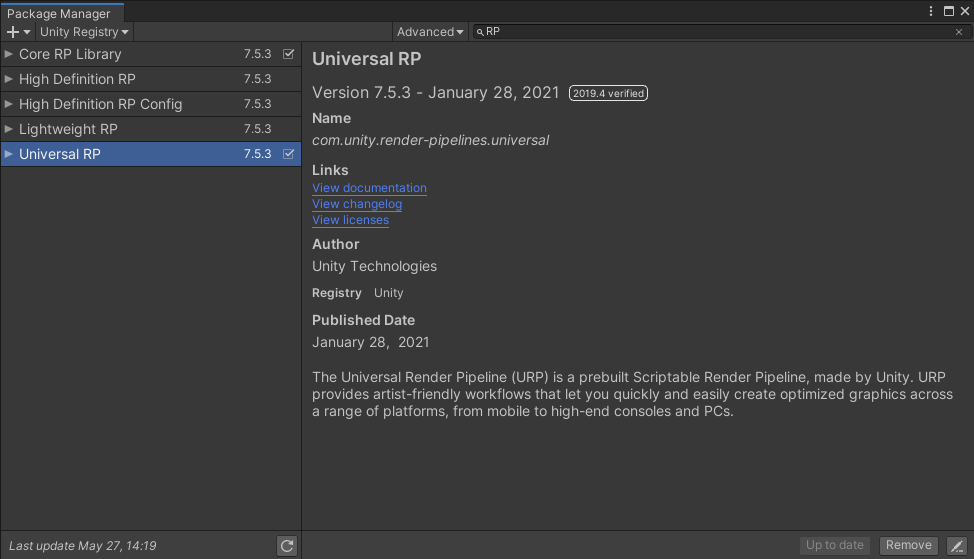Close the Package Manager window

pyautogui.click(x=965, y=11)
